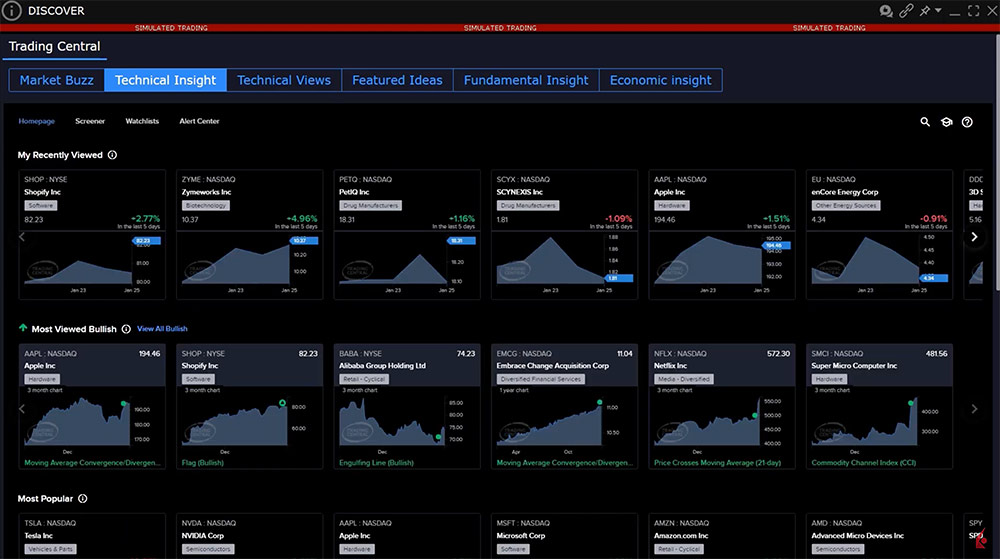This screenshot has width=1000, height=559.
Task: Open Super Micro Computer bullish chart
Action: click(879, 421)
